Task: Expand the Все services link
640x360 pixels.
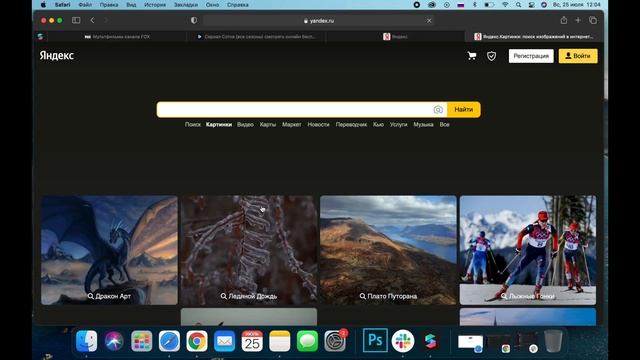Action: pos(444,124)
